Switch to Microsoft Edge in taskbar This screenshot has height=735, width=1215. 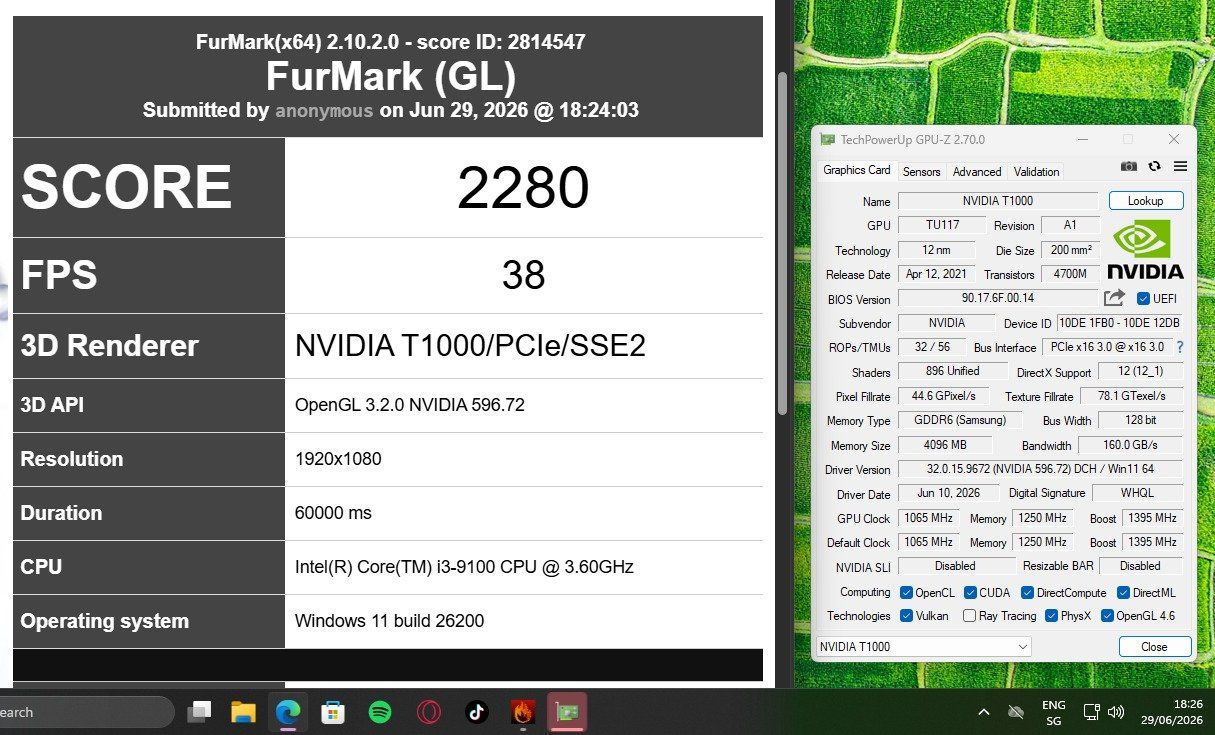pos(288,712)
